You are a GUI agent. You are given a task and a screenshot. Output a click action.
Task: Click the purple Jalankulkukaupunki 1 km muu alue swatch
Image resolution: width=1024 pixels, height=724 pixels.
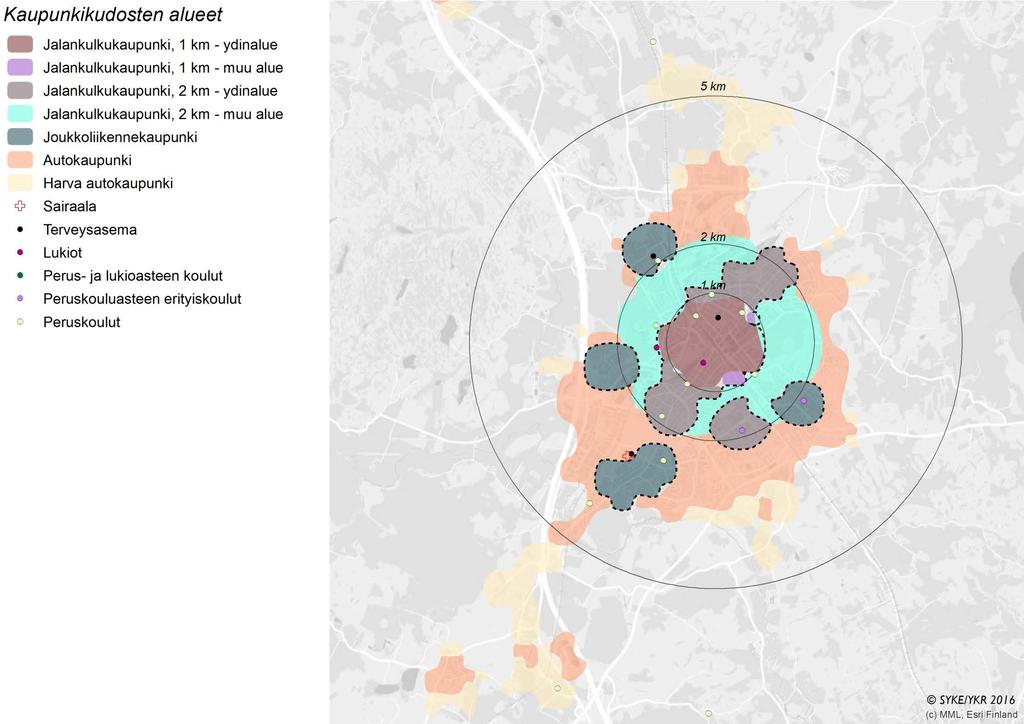click(20, 67)
